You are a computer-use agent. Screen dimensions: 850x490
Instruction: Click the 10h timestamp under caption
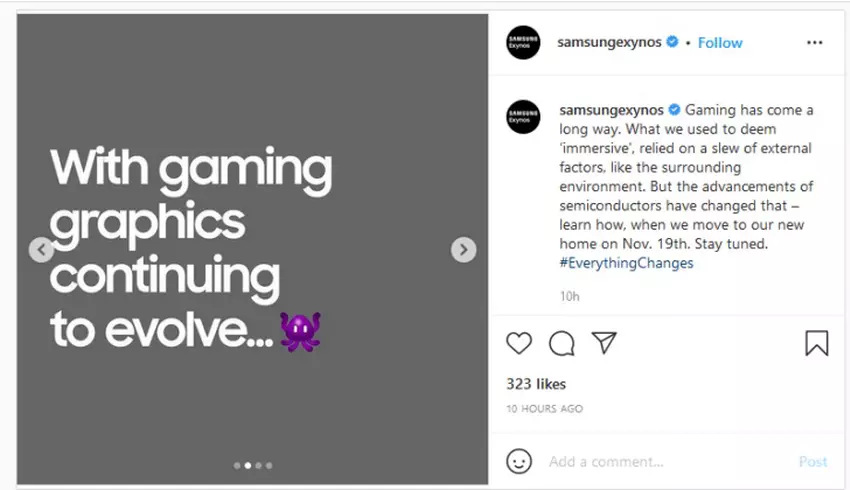coord(570,296)
